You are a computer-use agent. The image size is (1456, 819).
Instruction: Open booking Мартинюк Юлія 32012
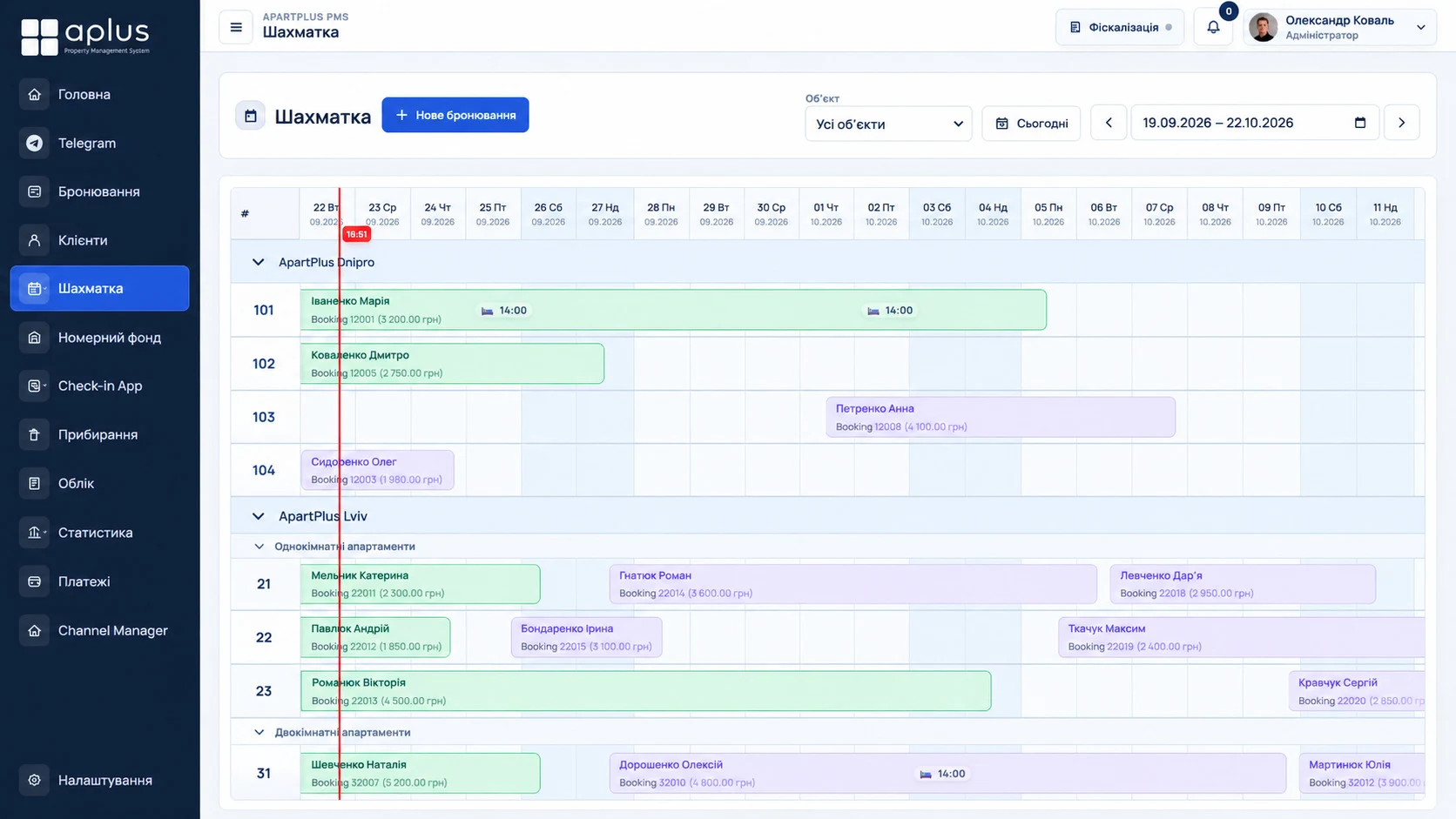click(1362, 773)
